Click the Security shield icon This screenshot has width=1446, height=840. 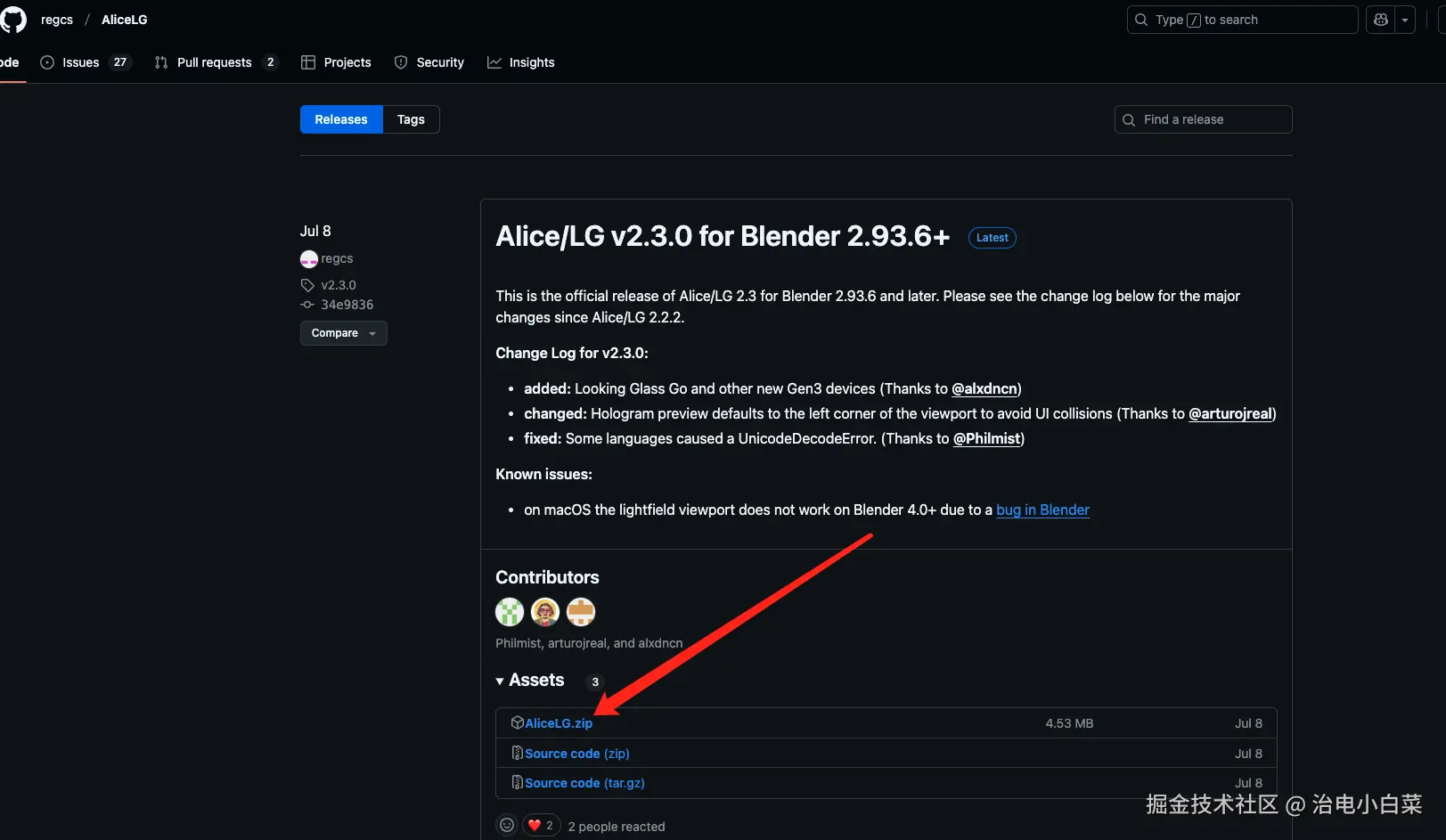tap(401, 62)
